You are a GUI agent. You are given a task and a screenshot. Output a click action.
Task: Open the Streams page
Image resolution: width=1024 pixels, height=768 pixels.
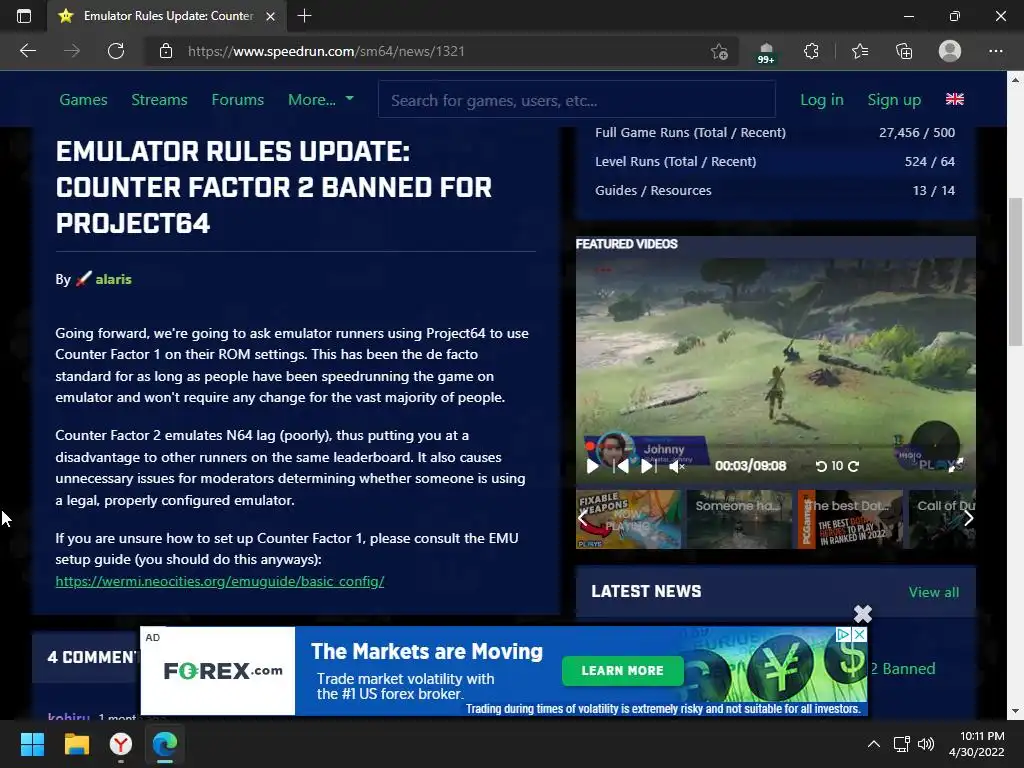click(159, 100)
